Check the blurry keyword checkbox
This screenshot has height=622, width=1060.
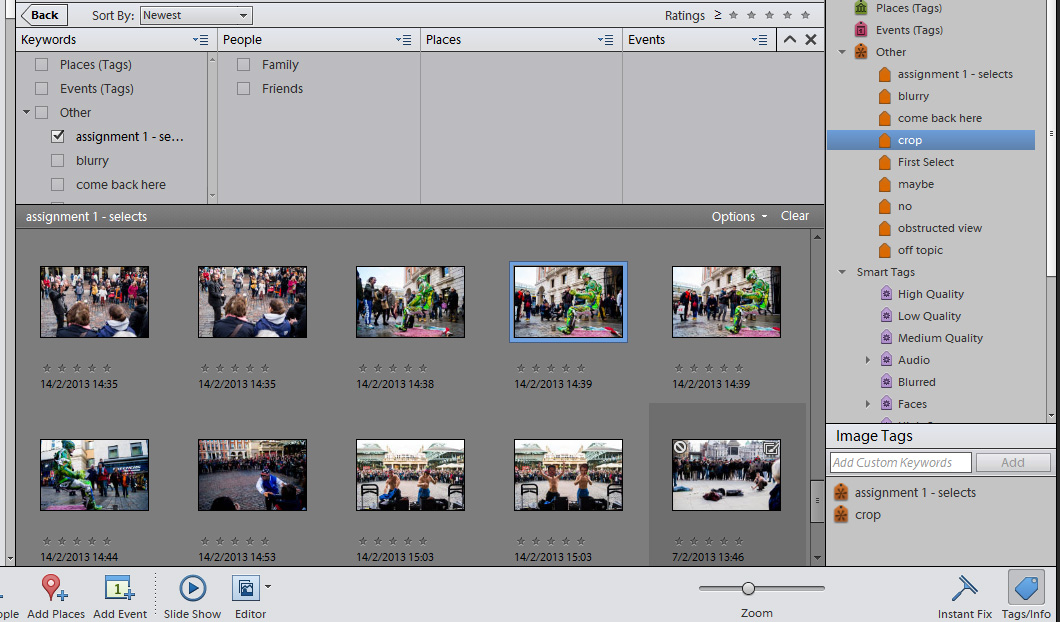coord(57,160)
